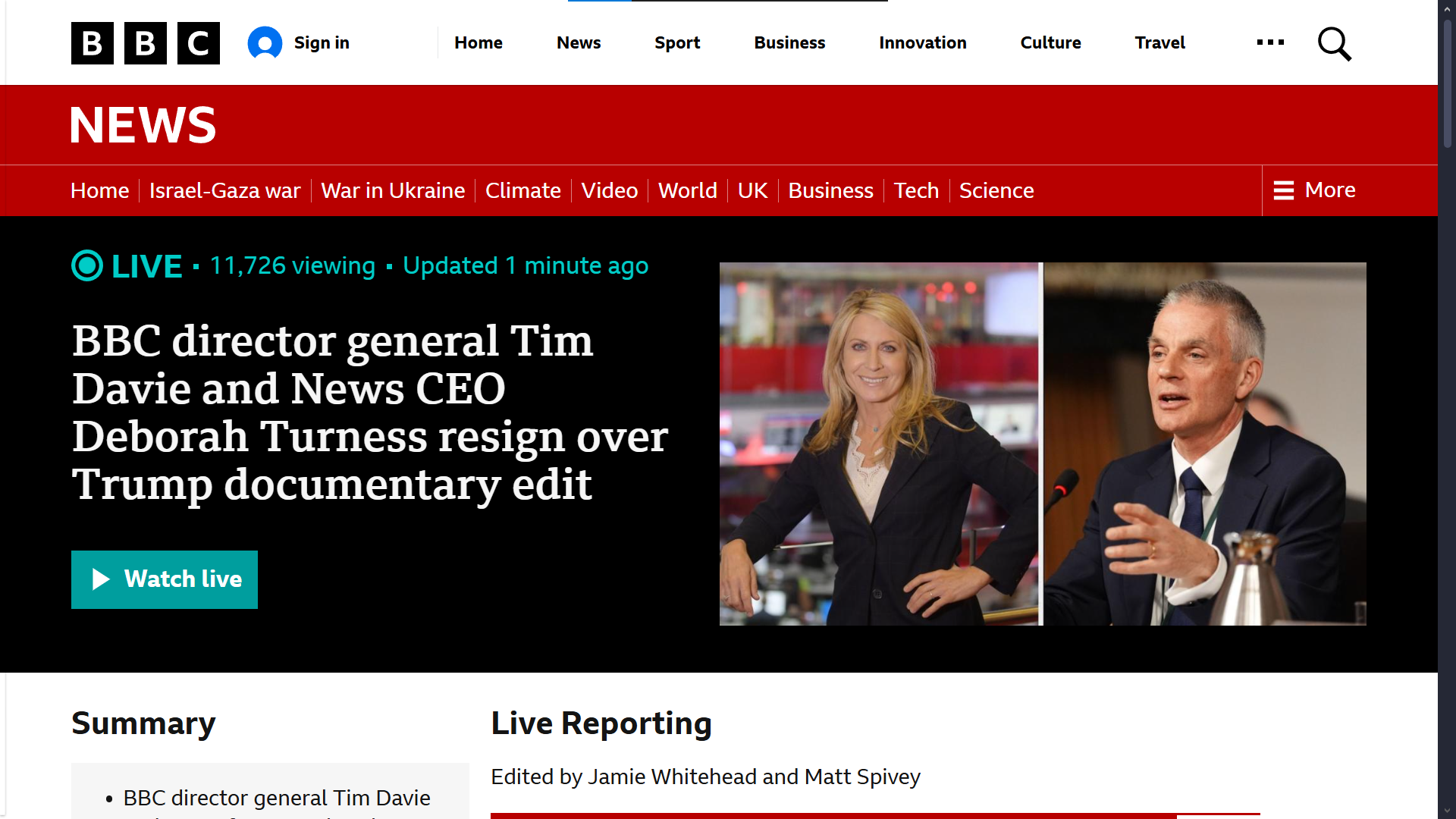
Task: Open the Video news section
Action: click(609, 190)
